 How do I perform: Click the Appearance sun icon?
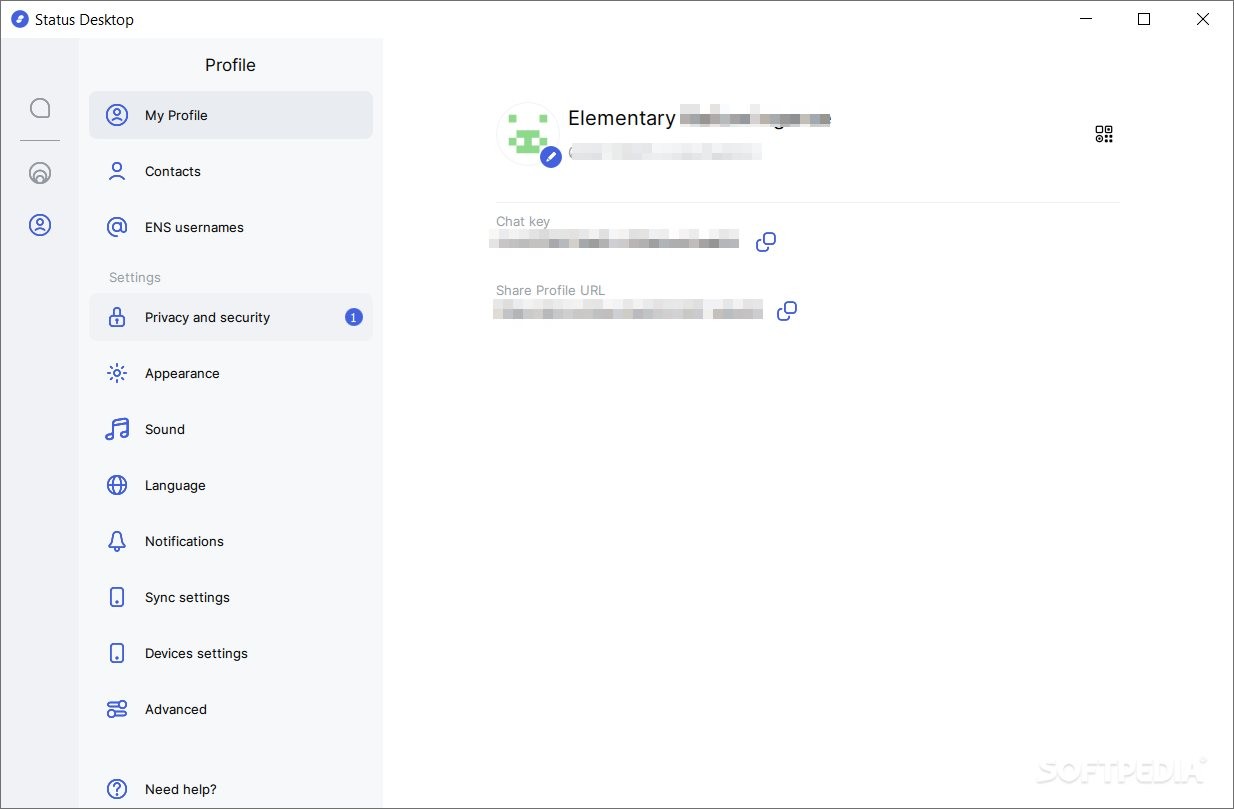117,373
